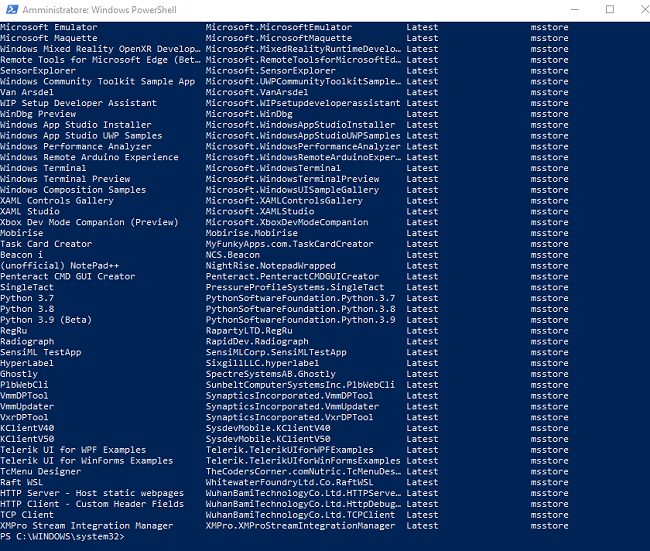This screenshot has height=551, width=650.
Task: Select 'Python 3.9 (Beta)' name
Action: [x=46, y=320]
